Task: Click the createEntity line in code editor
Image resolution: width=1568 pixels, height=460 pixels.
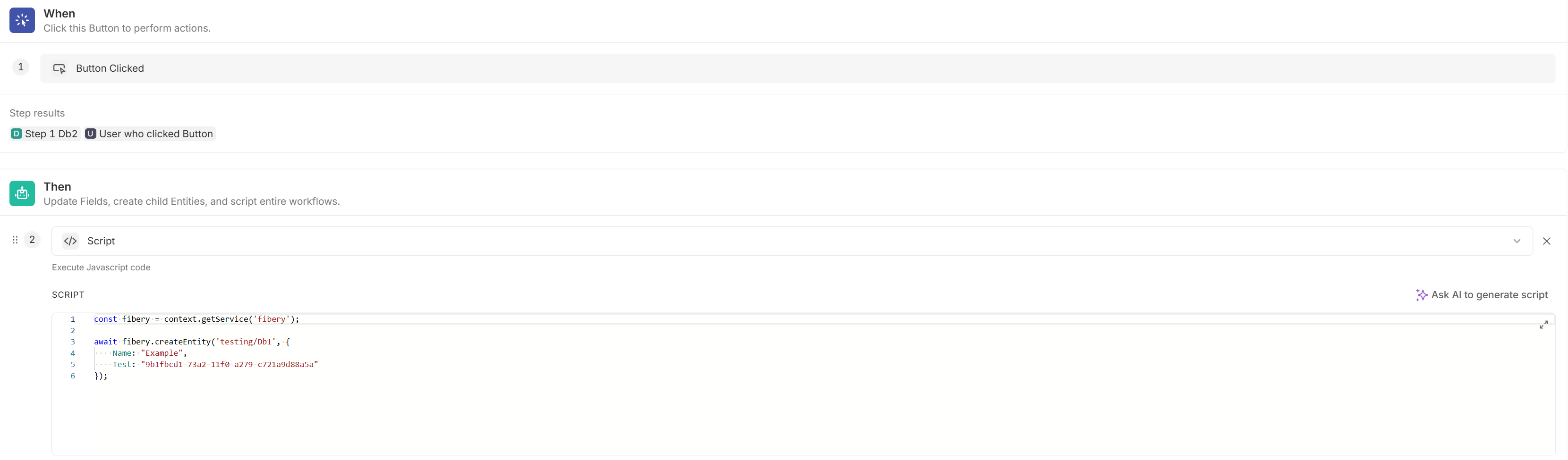Action: (x=192, y=342)
